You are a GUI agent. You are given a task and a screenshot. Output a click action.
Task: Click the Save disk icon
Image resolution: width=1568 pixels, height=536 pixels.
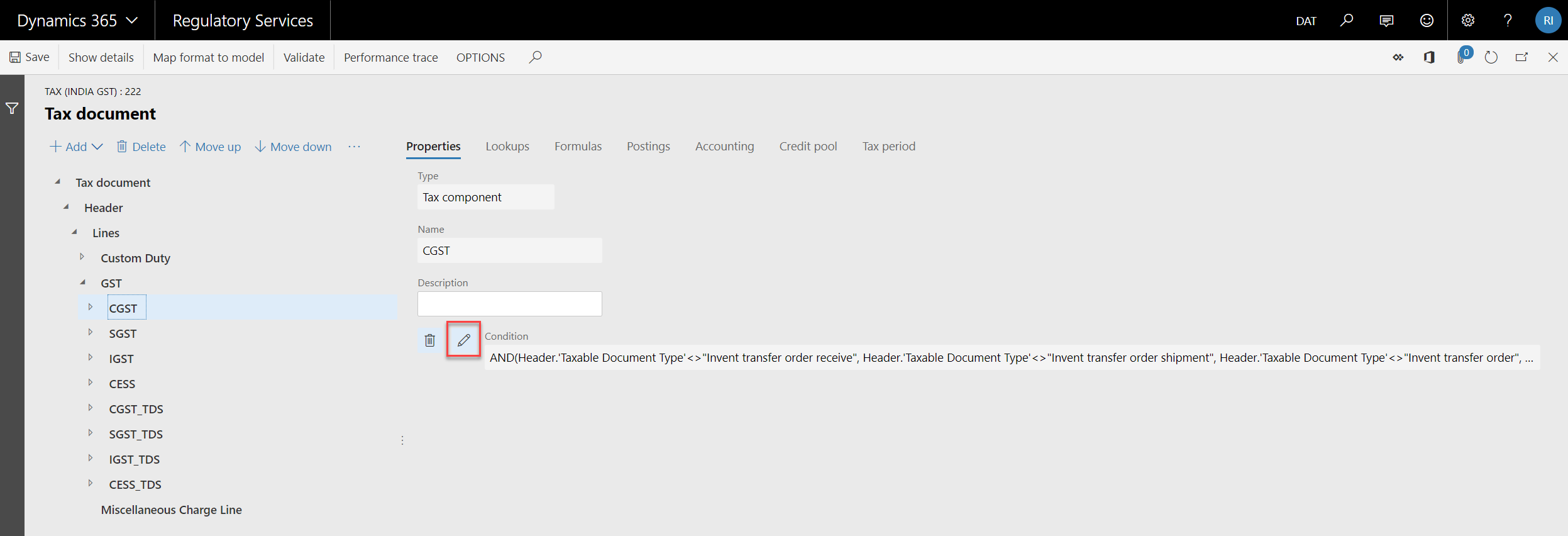(x=15, y=57)
